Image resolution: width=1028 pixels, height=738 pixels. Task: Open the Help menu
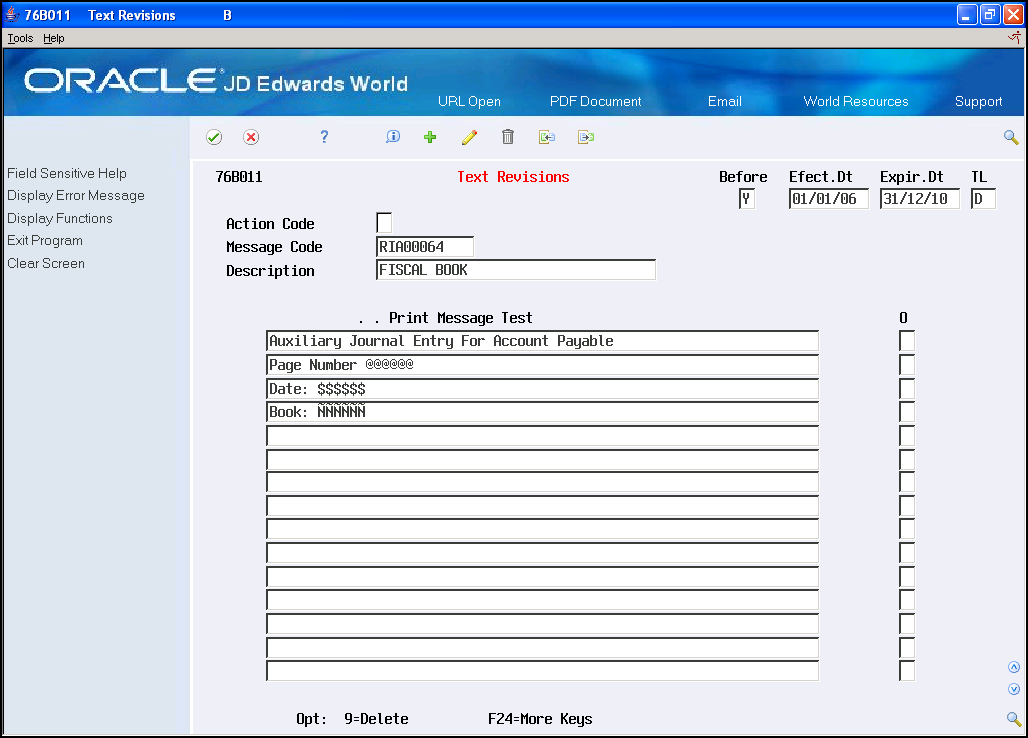pos(54,38)
